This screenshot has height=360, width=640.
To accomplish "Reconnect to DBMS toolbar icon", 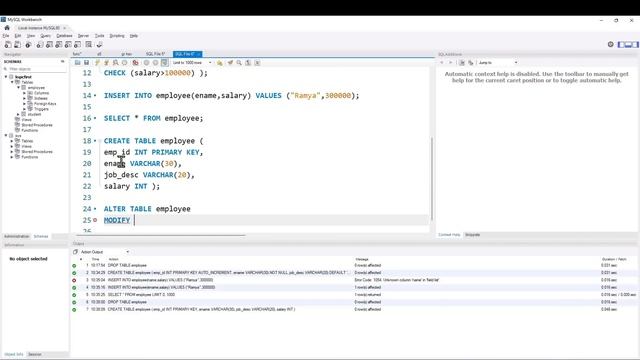I will 99,44.
